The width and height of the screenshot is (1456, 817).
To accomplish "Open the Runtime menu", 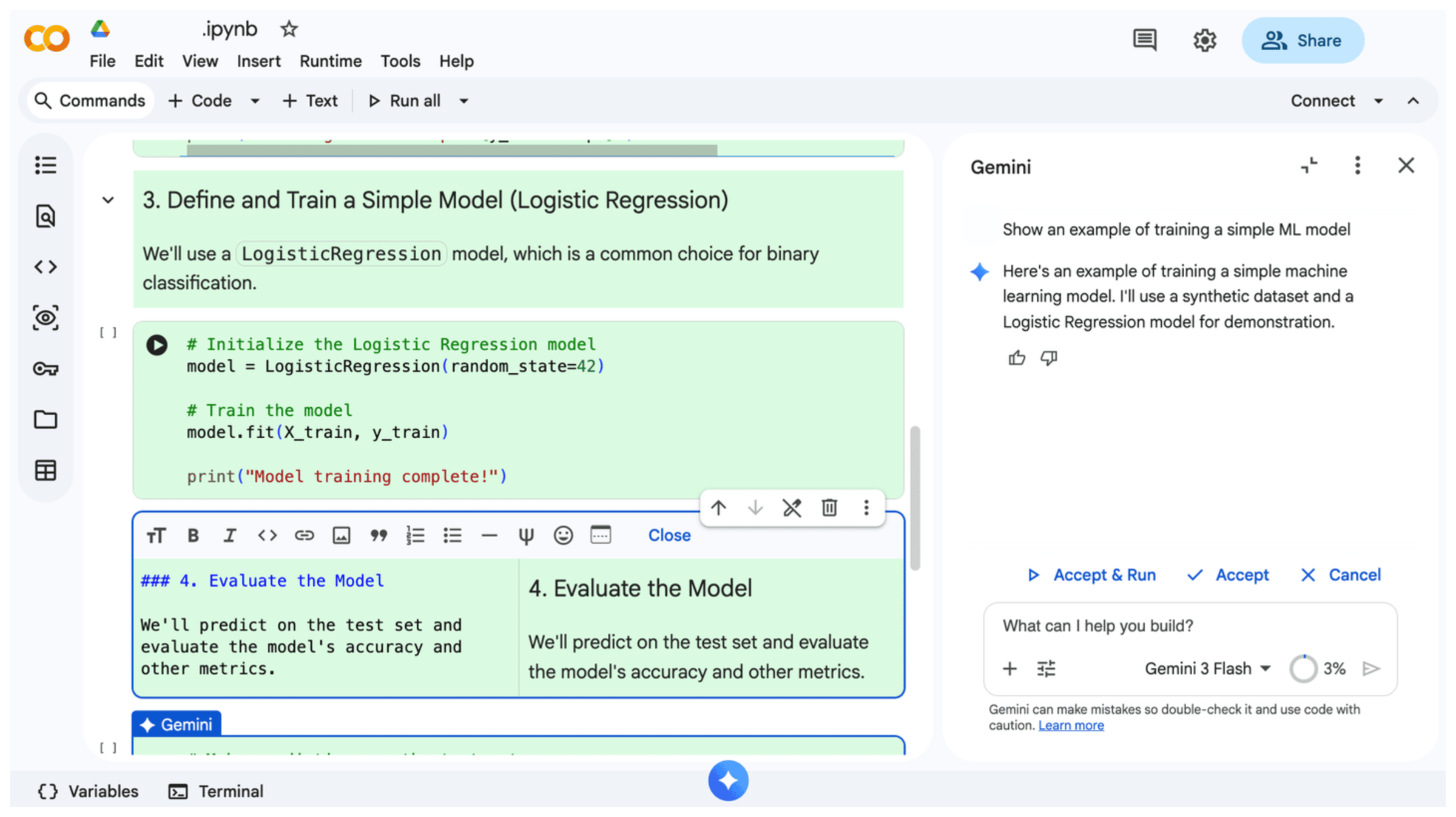I will [x=331, y=61].
